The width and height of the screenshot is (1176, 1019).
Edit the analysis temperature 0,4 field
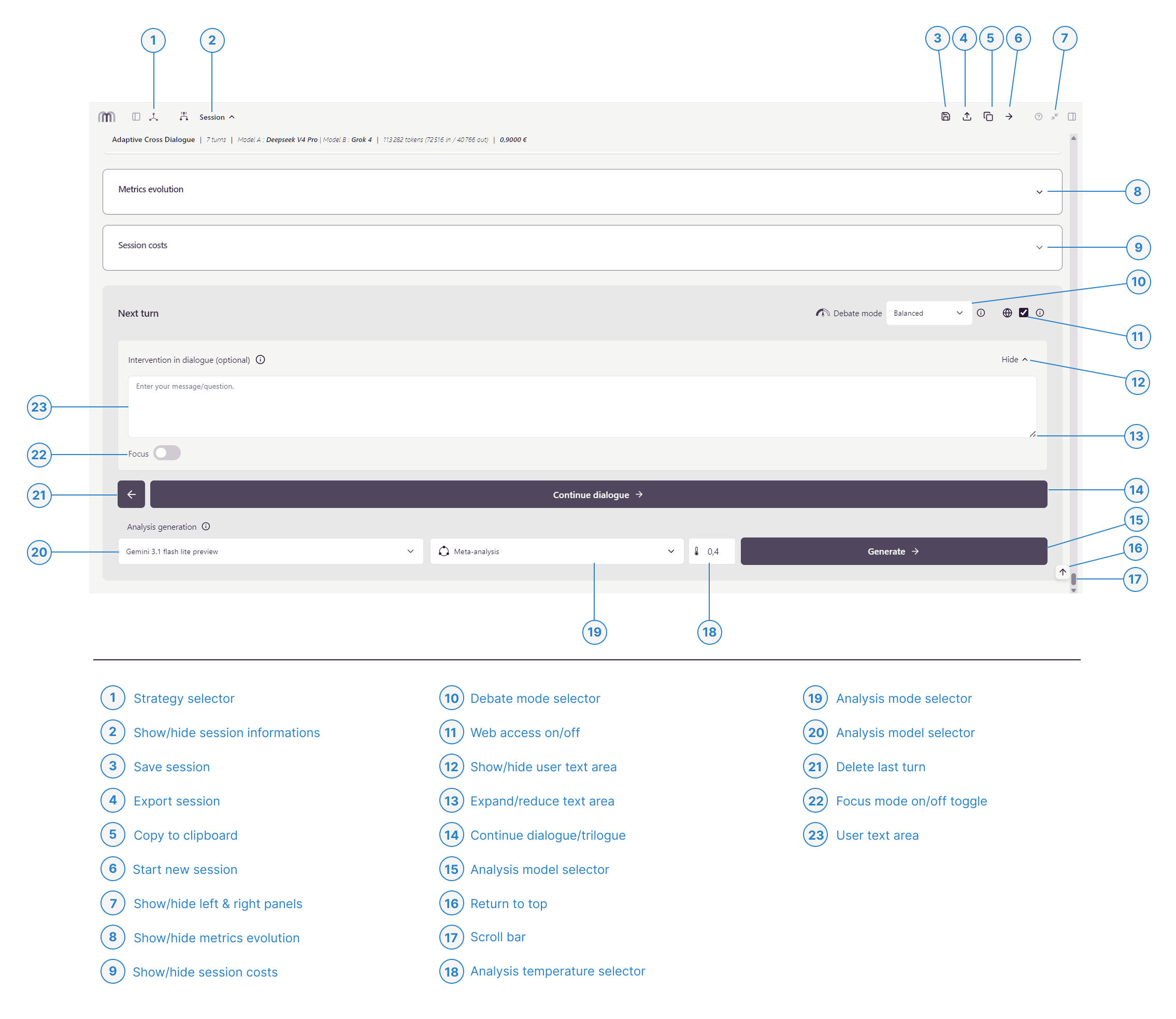(x=712, y=551)
